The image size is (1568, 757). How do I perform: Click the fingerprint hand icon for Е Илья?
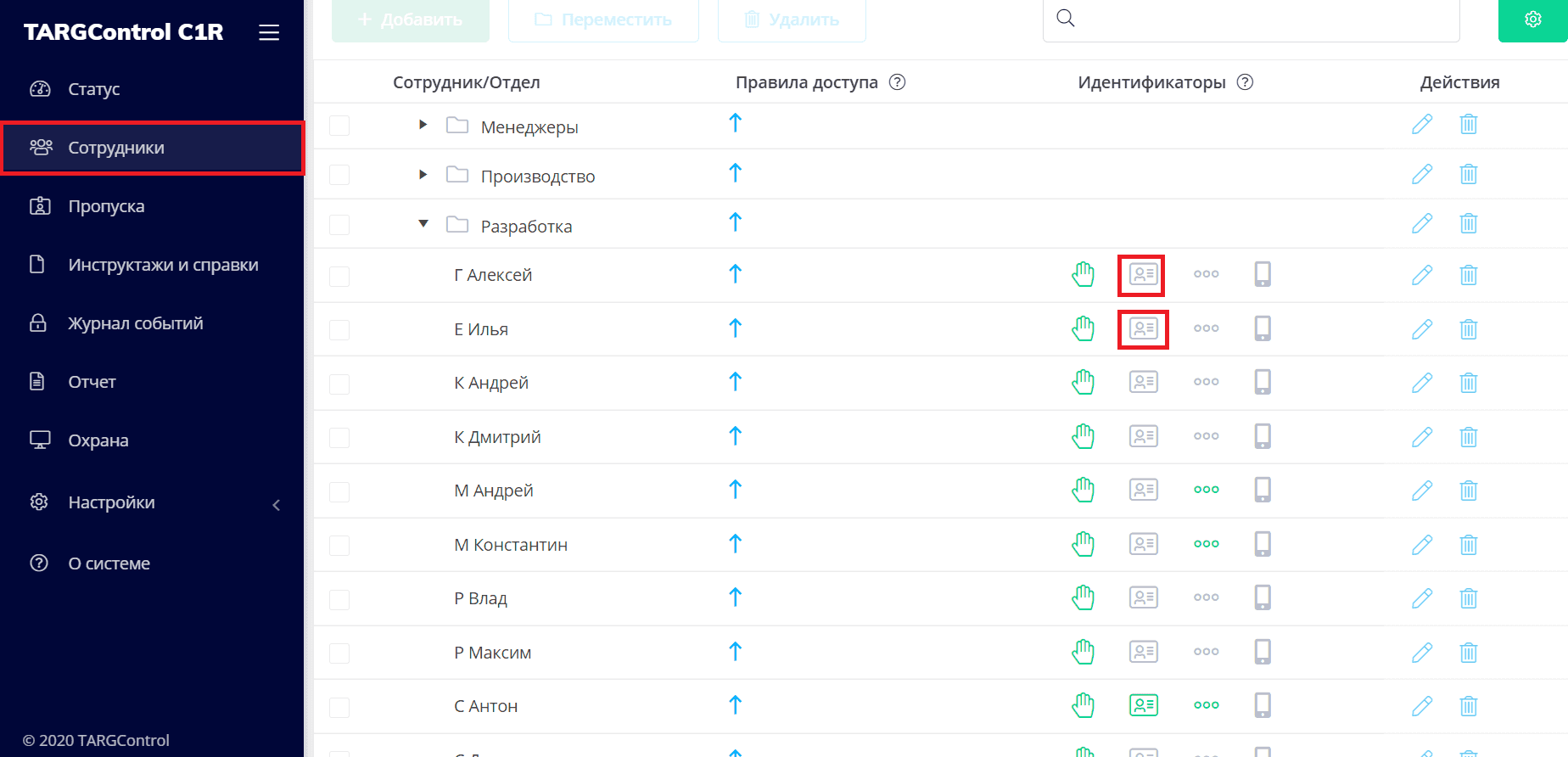pos(1083,328)
